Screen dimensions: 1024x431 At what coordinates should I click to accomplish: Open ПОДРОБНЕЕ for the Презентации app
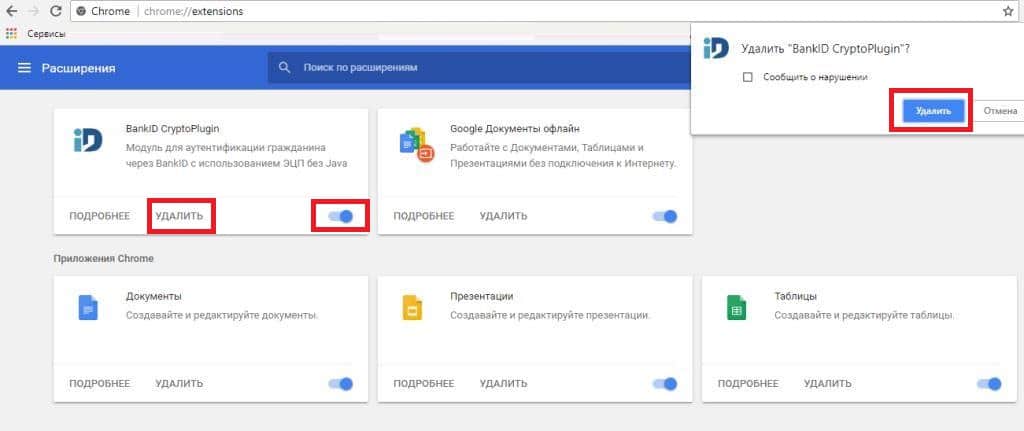424,384
